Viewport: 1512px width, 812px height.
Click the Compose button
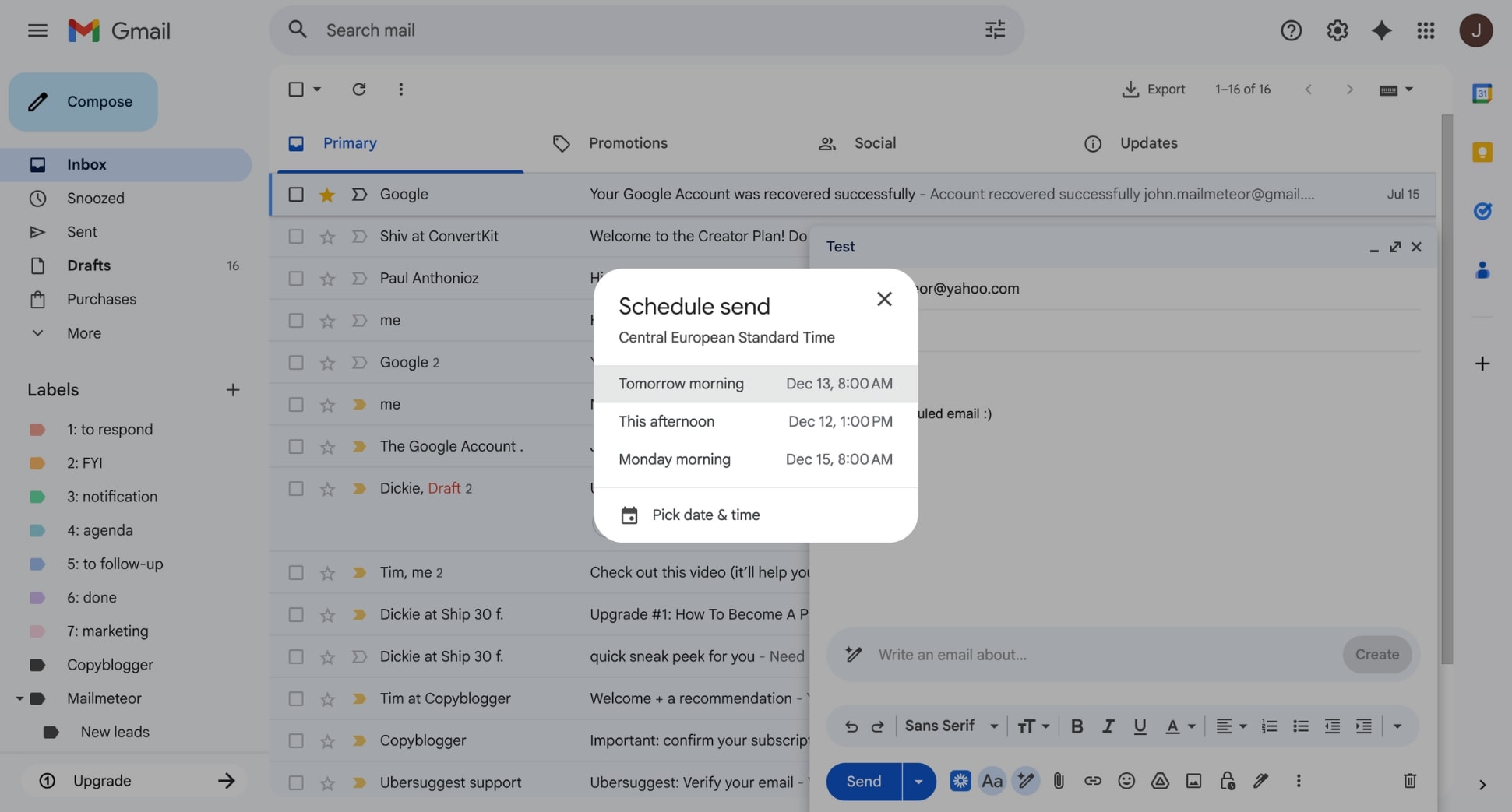[x=83, y=101]
